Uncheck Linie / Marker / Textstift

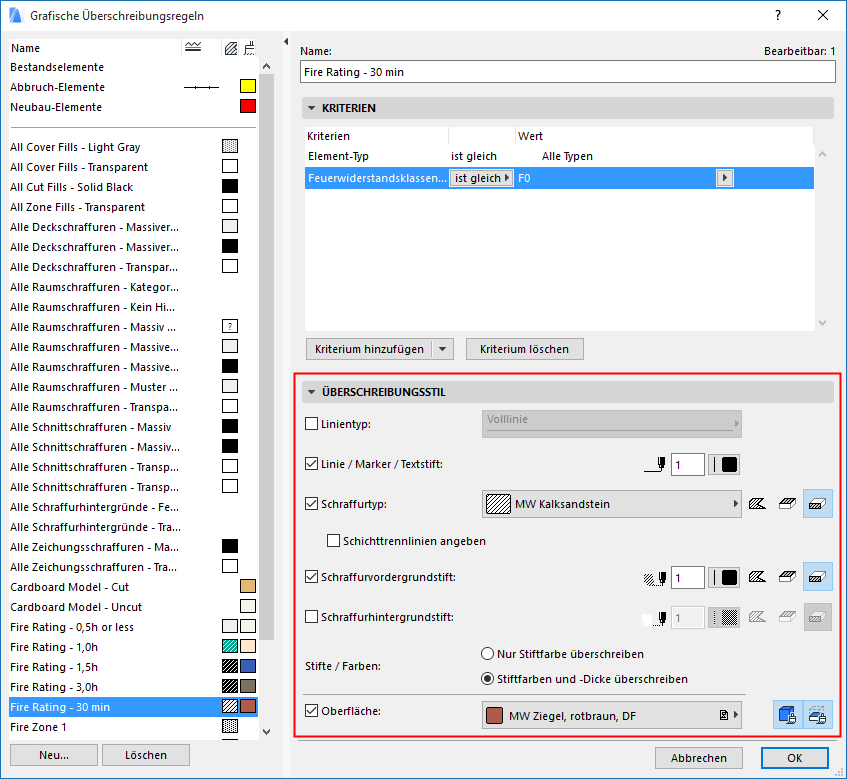click(x=312, y=464)
